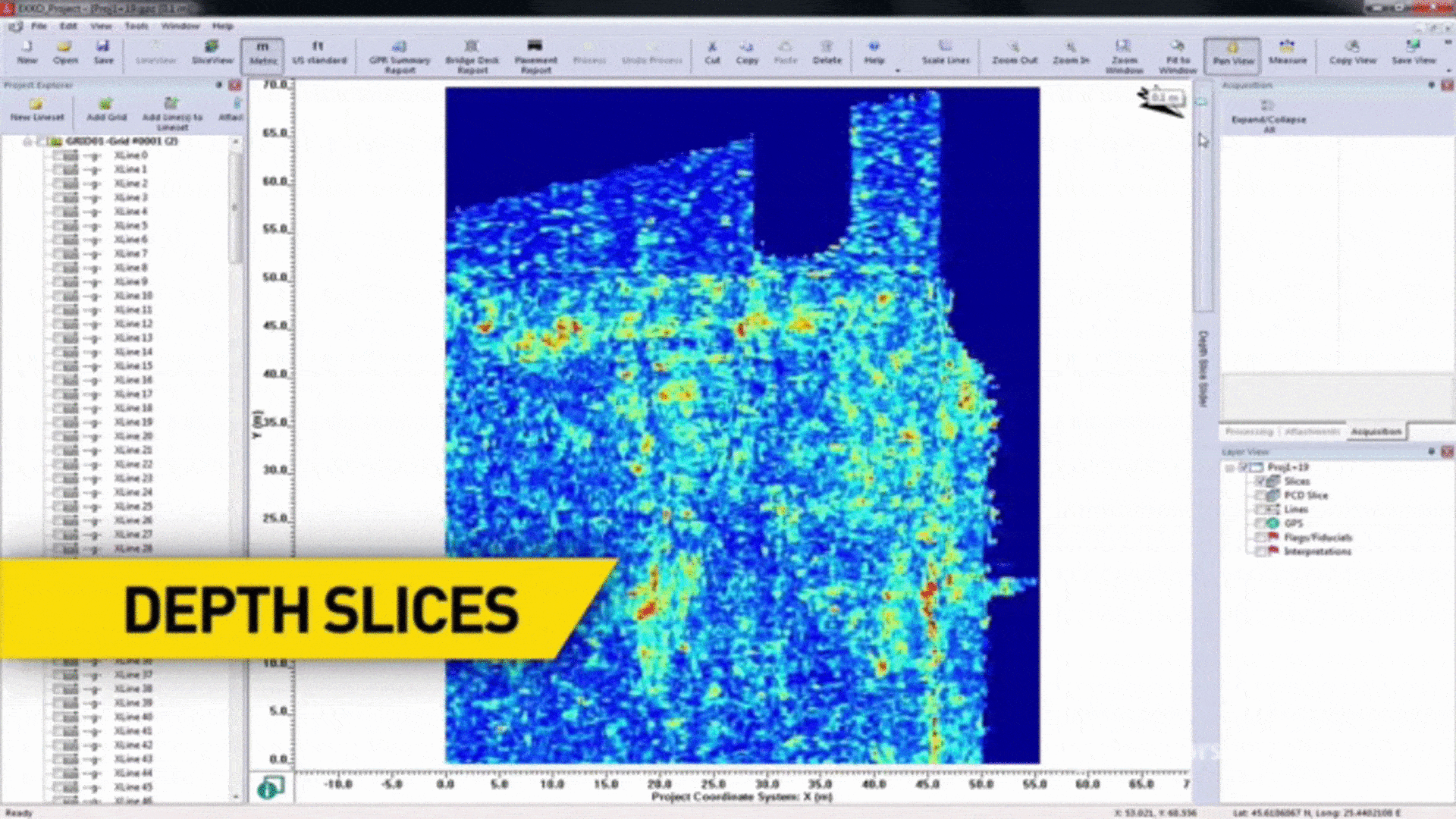Image resolution: width=1456 pixels, height=819 pixels.
Task: Click the Save View toolbar icon
Action: [x=1414, y=53]
